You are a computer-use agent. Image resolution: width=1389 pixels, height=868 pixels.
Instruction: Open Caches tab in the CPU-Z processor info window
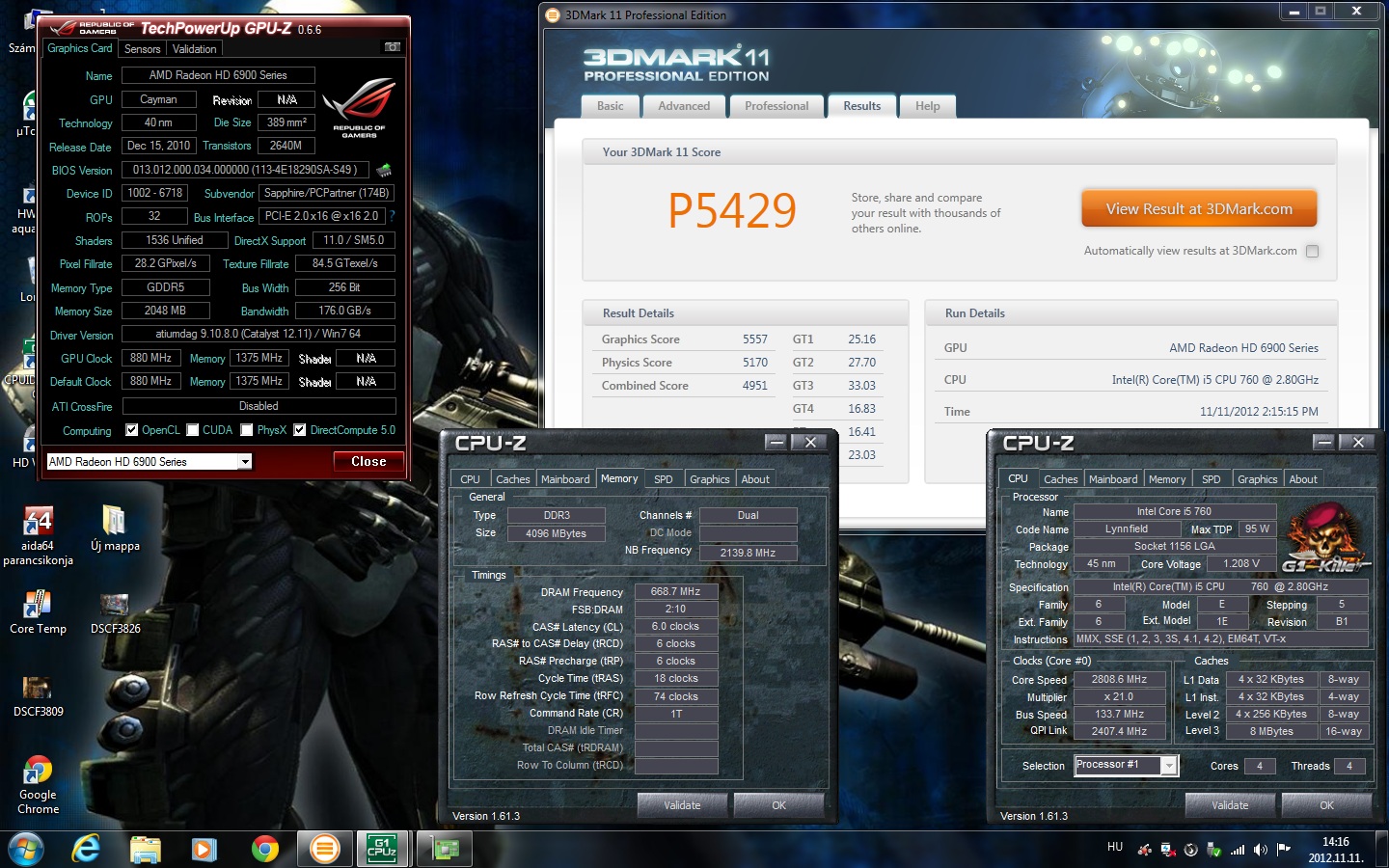pyautogui.click(x=1061, y=479)
